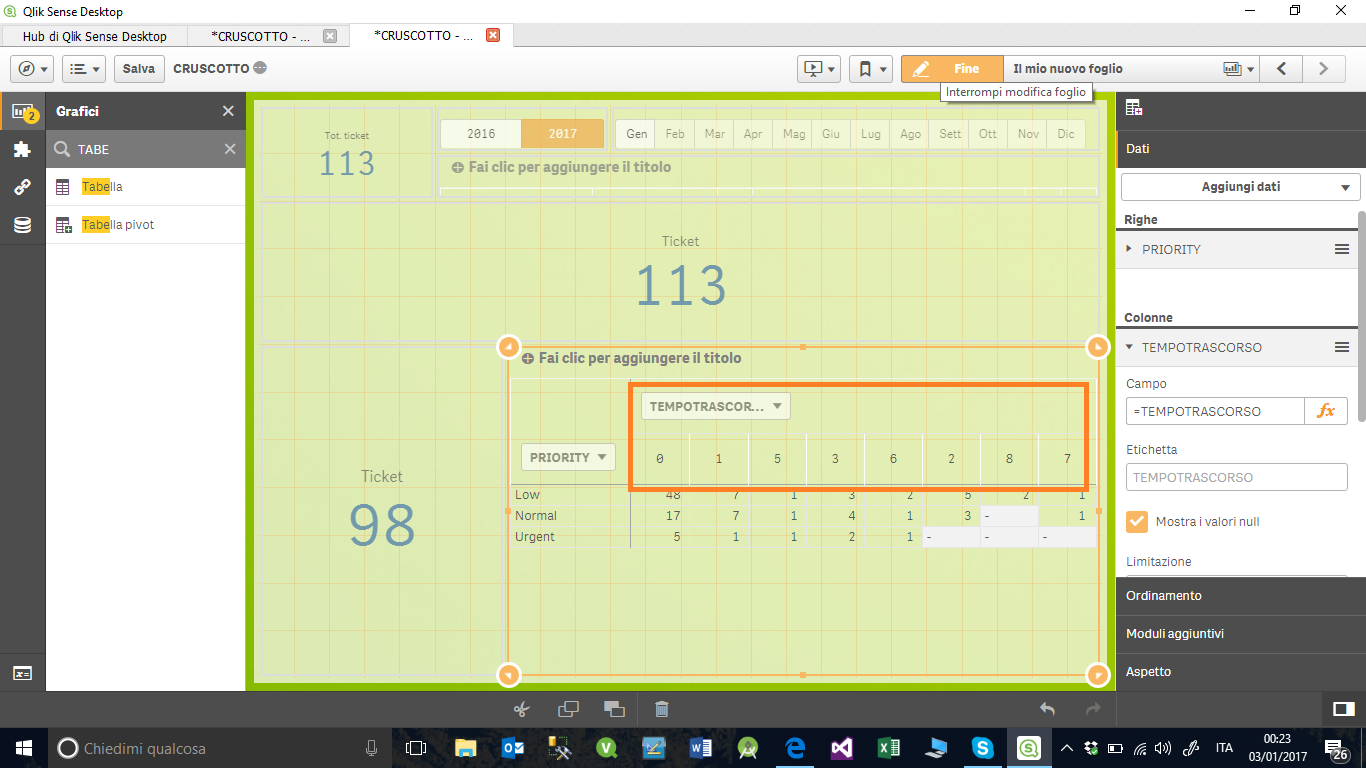Screen dimensions: 1366x768
Task: Select the Ticket KPI showing 98
Action: (382, 510)
